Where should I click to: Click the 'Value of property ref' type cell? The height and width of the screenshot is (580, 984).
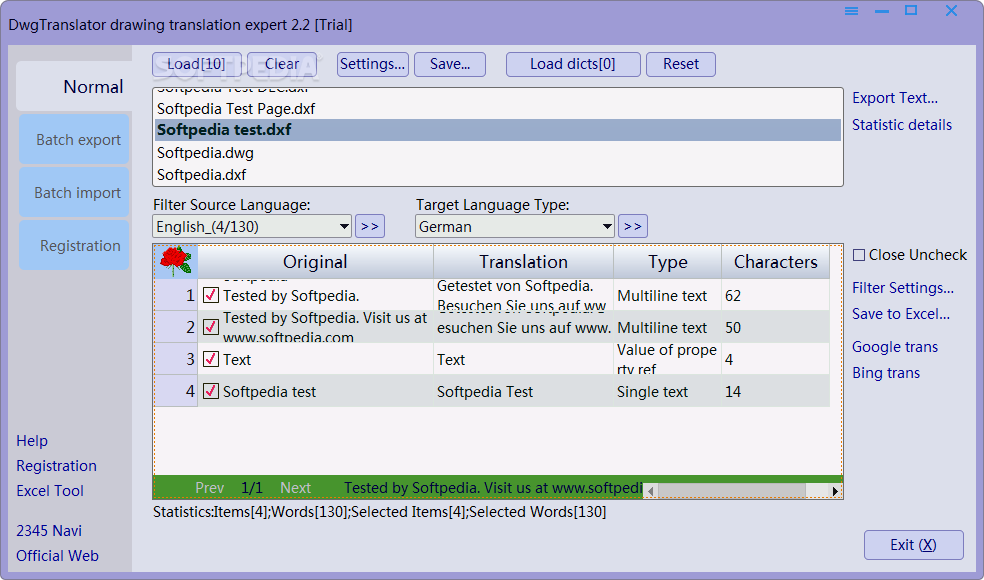point(668,359)
